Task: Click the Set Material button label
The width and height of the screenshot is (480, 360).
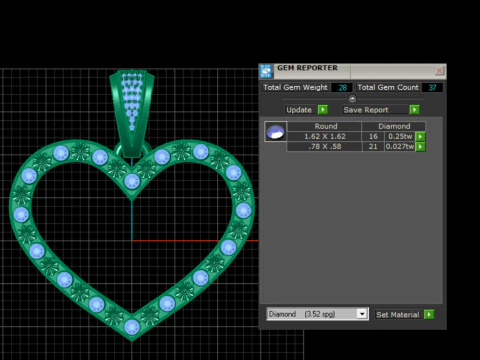Action: (398, 315)
